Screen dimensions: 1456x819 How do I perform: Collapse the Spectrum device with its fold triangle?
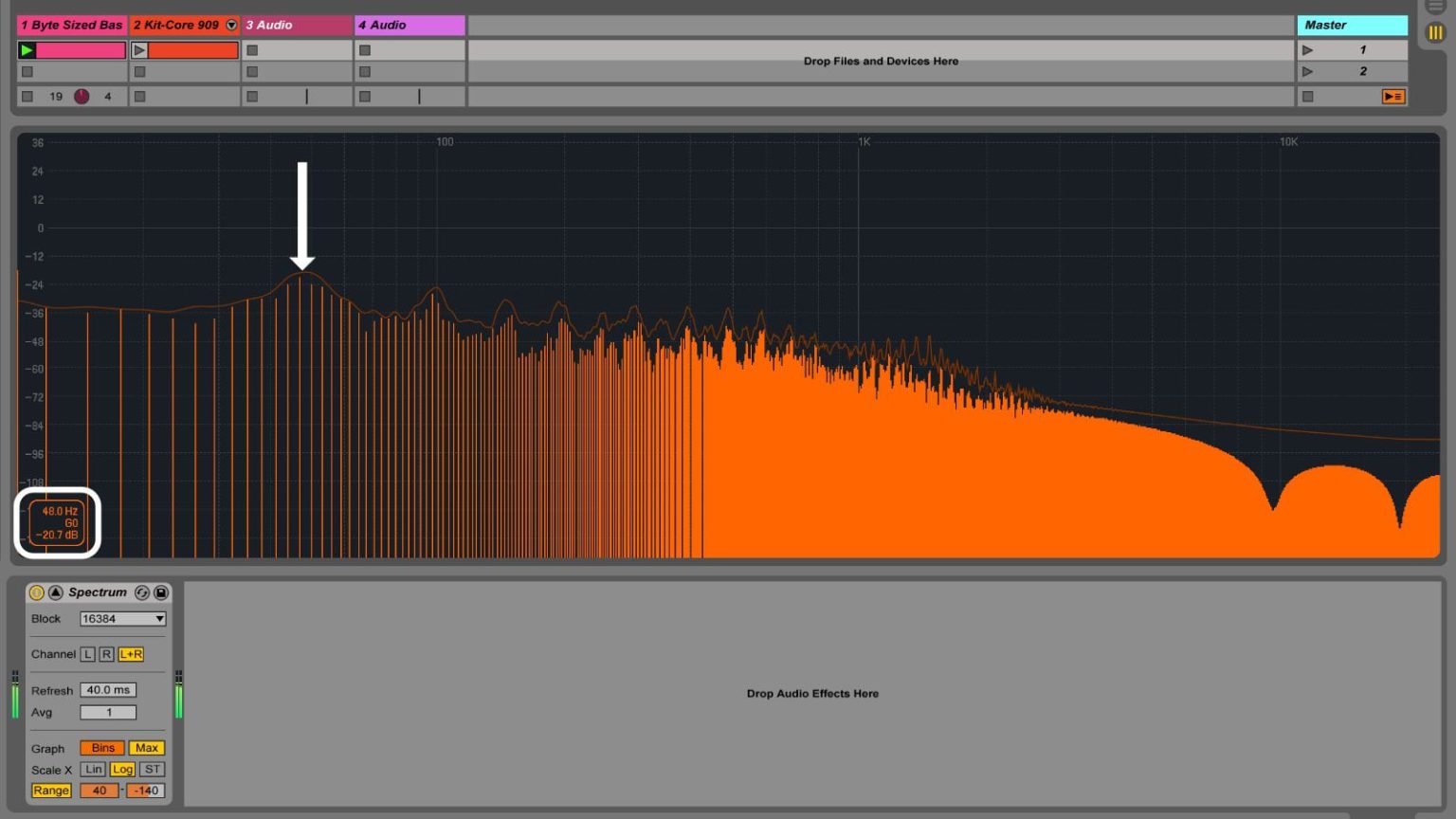click(x=56, y=592)
